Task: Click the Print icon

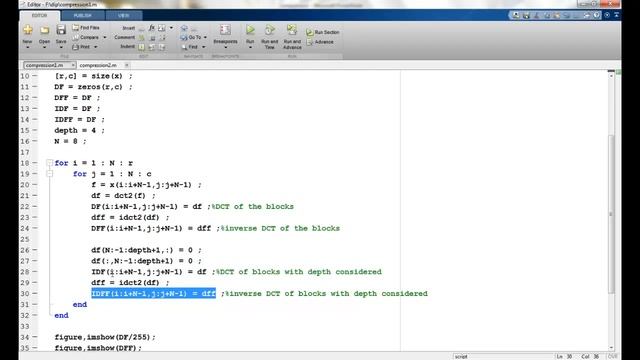Action: pyautogui.click(x=76, y=47)
